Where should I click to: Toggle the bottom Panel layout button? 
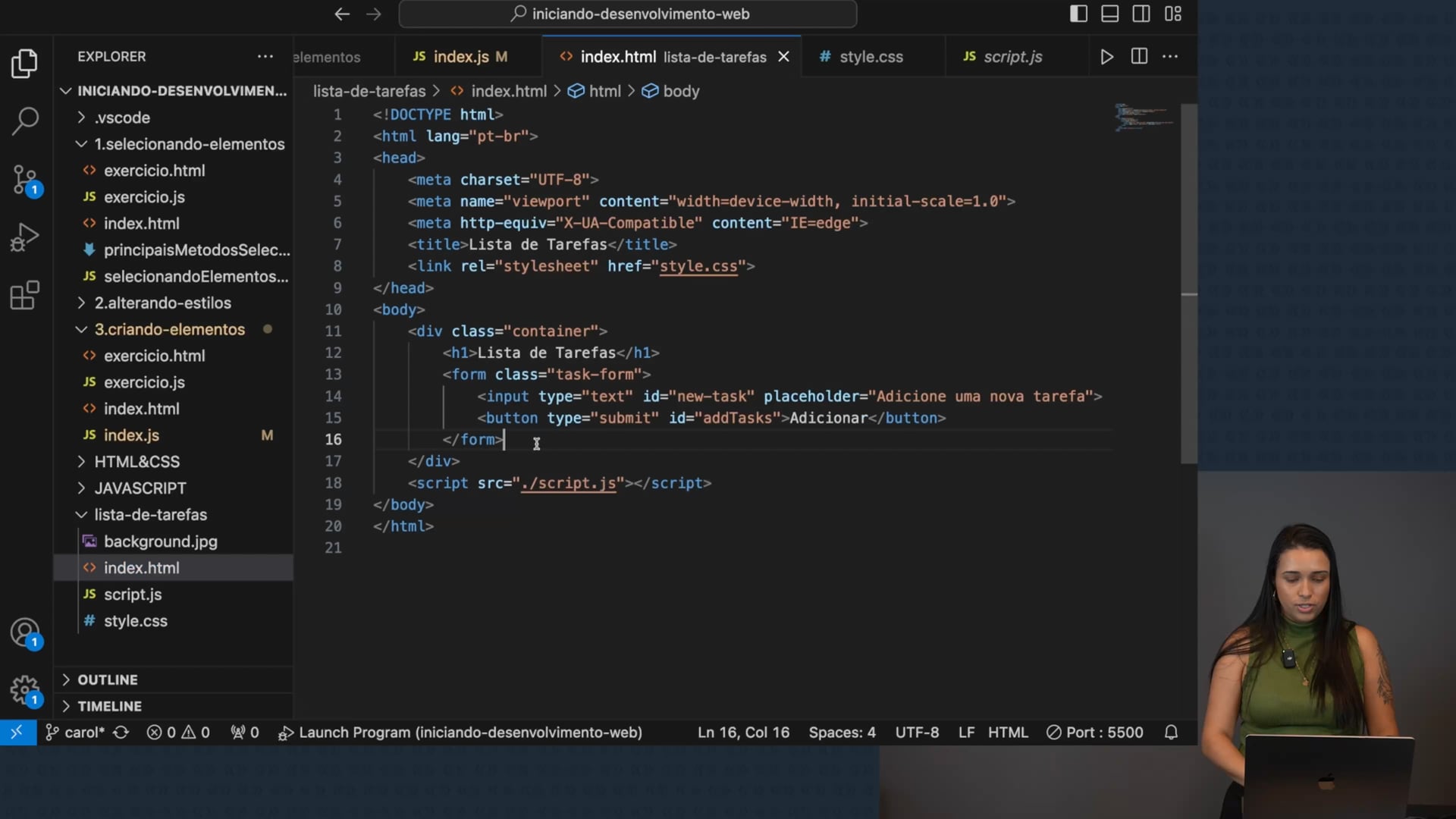[1109, 14]
